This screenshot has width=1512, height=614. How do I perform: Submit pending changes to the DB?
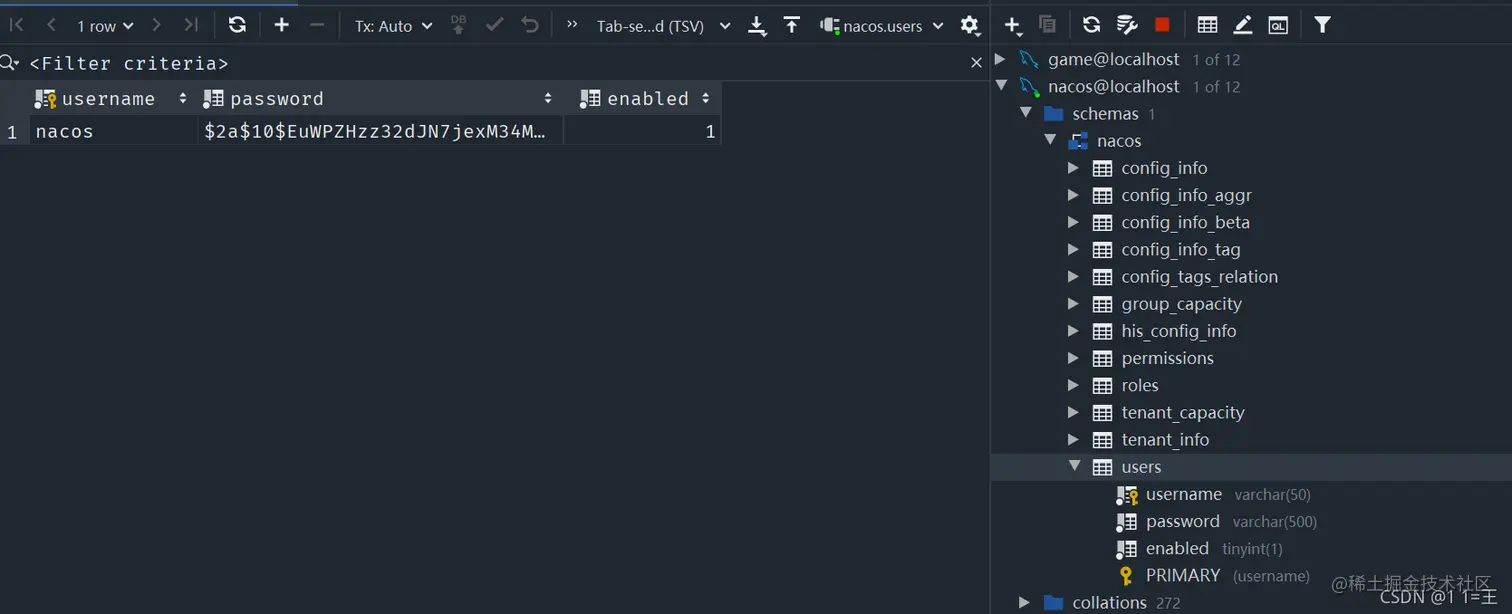tap(459, 25)
